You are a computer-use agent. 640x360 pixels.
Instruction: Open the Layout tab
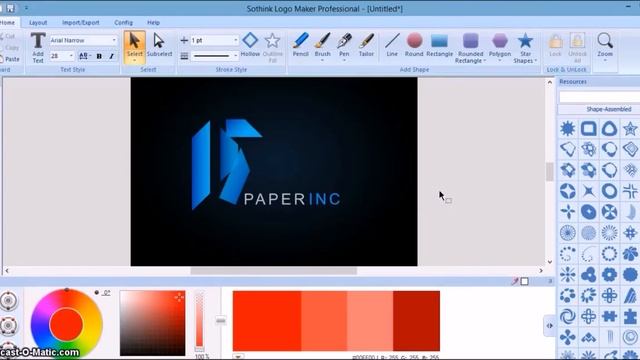click(38, 22)
